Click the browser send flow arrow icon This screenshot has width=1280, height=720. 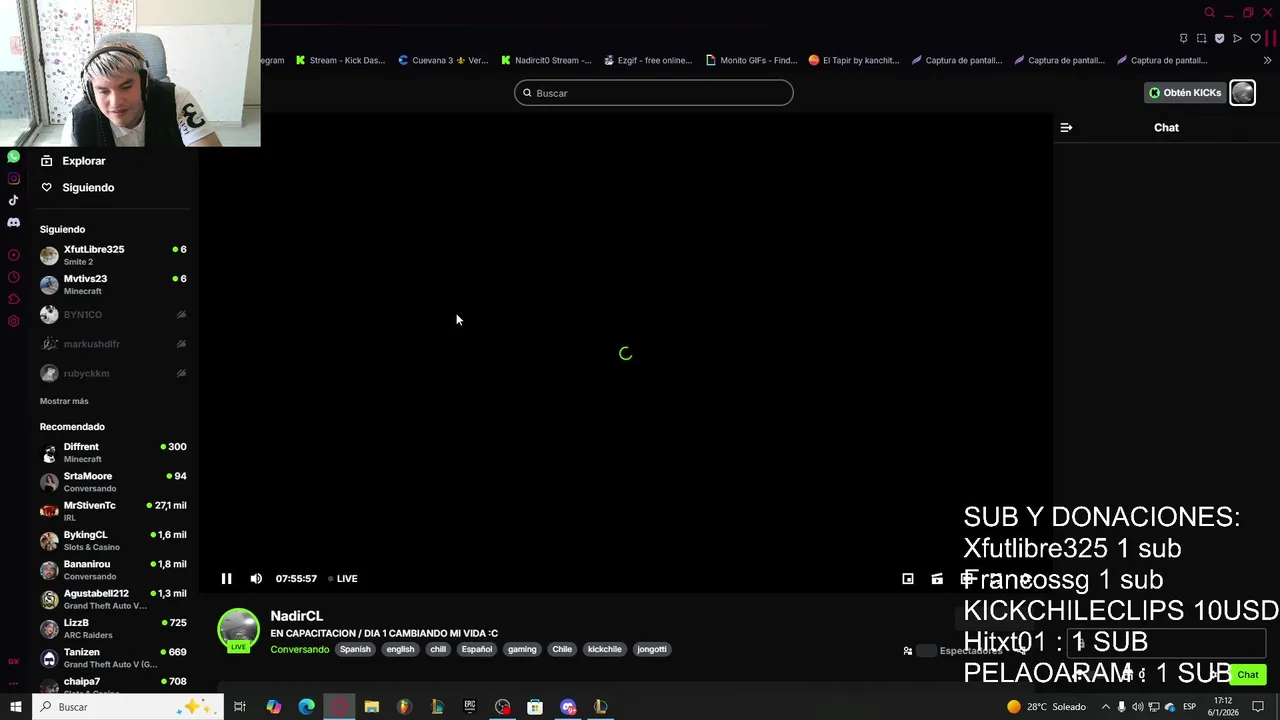click(1237, 39)
